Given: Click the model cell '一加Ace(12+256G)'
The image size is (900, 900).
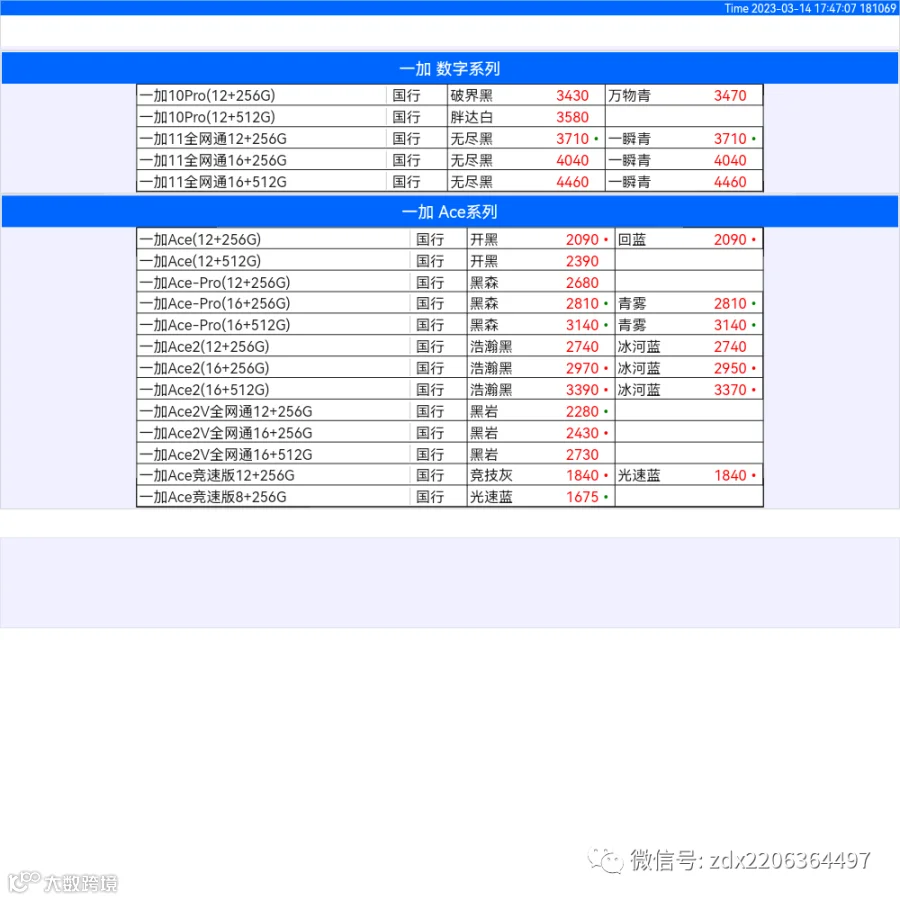Looking at the screenshot, I should tap(200, 239).
